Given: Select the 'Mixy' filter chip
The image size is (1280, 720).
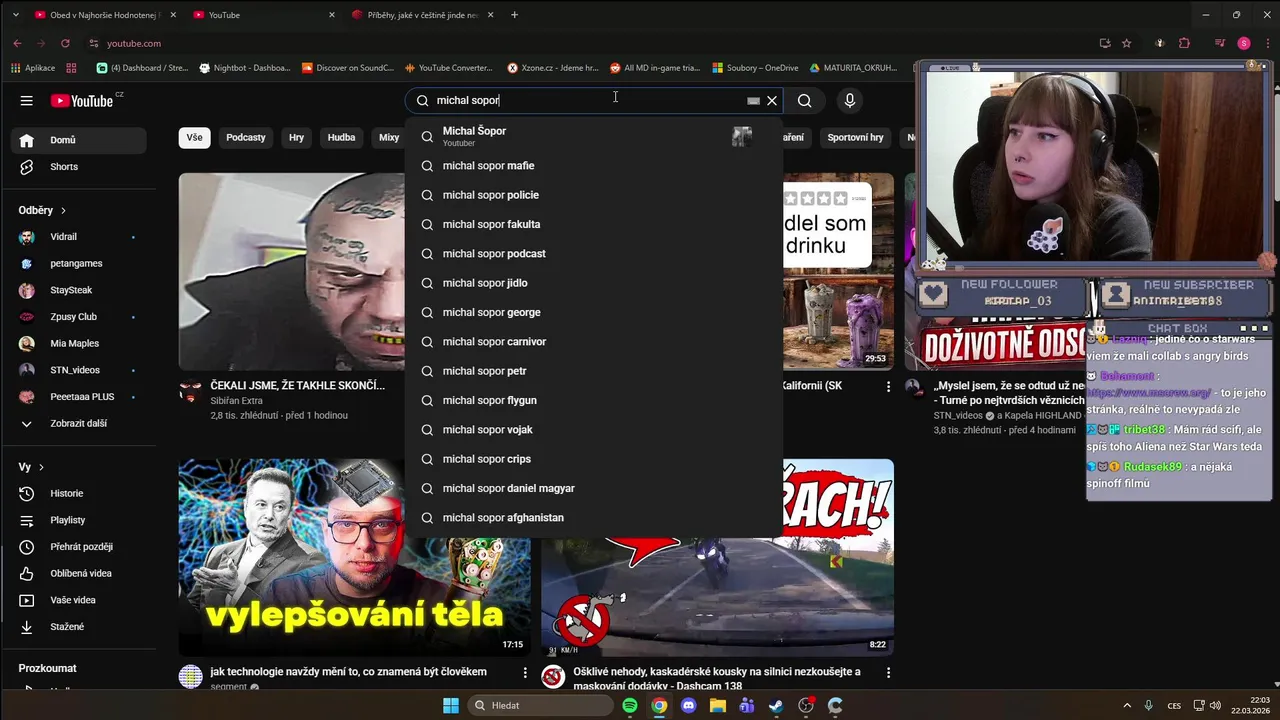Looking at the screenshot, I should click(388, 138).
